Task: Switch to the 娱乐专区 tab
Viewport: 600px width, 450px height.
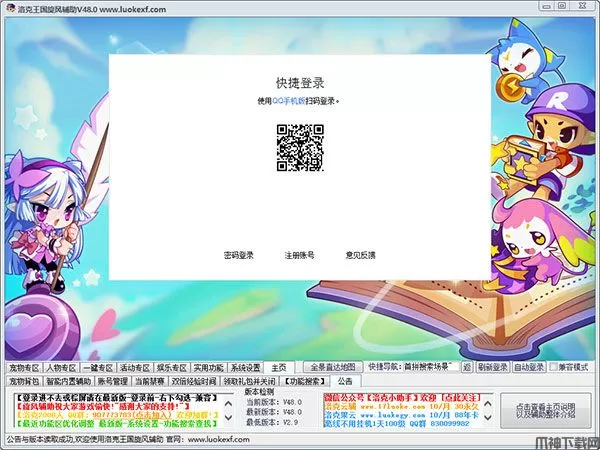Action: (171, 368)
